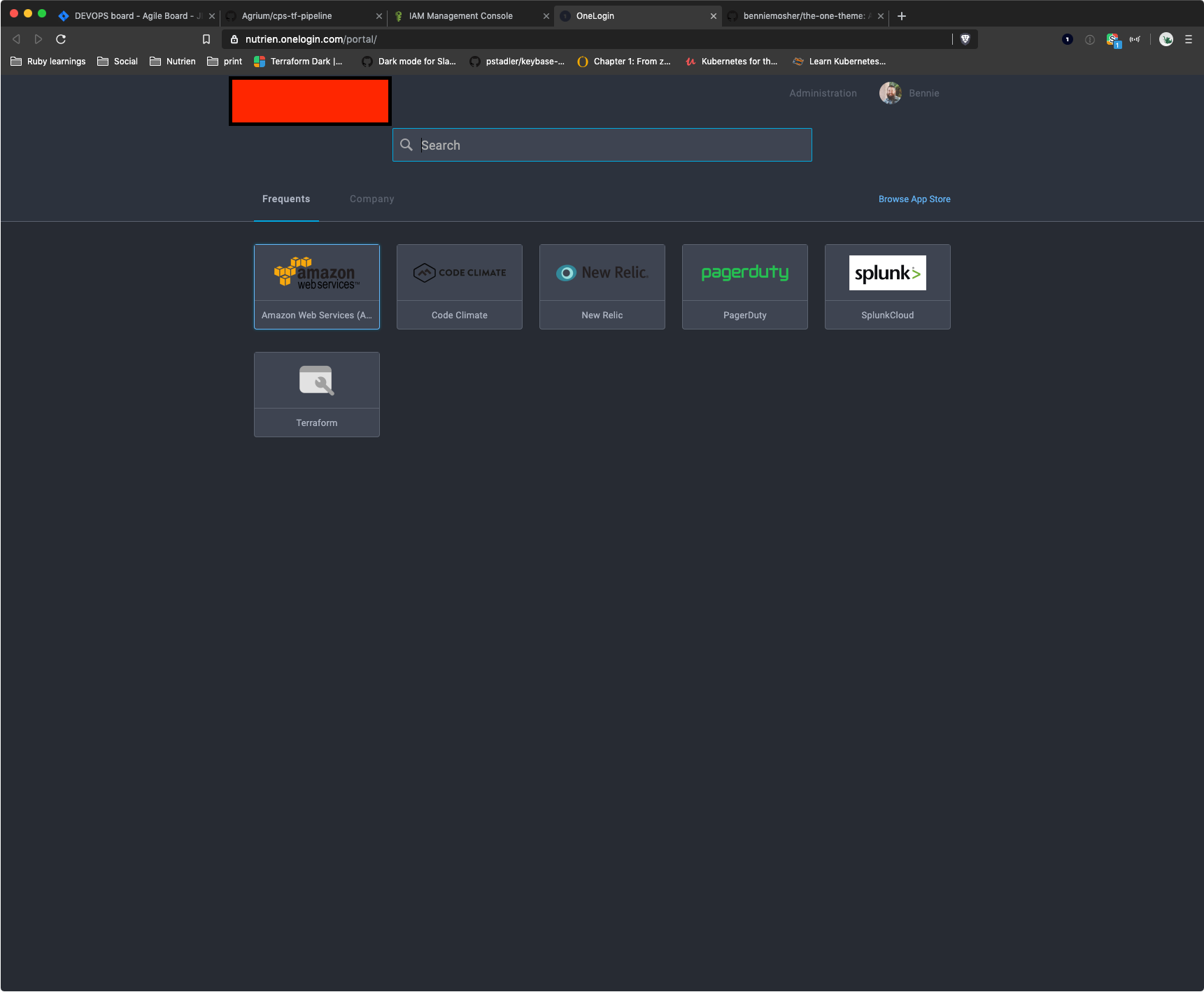The image size is (1204, 992).
Task: Open the Browse App Store link
Action: (x=914, y=199)
